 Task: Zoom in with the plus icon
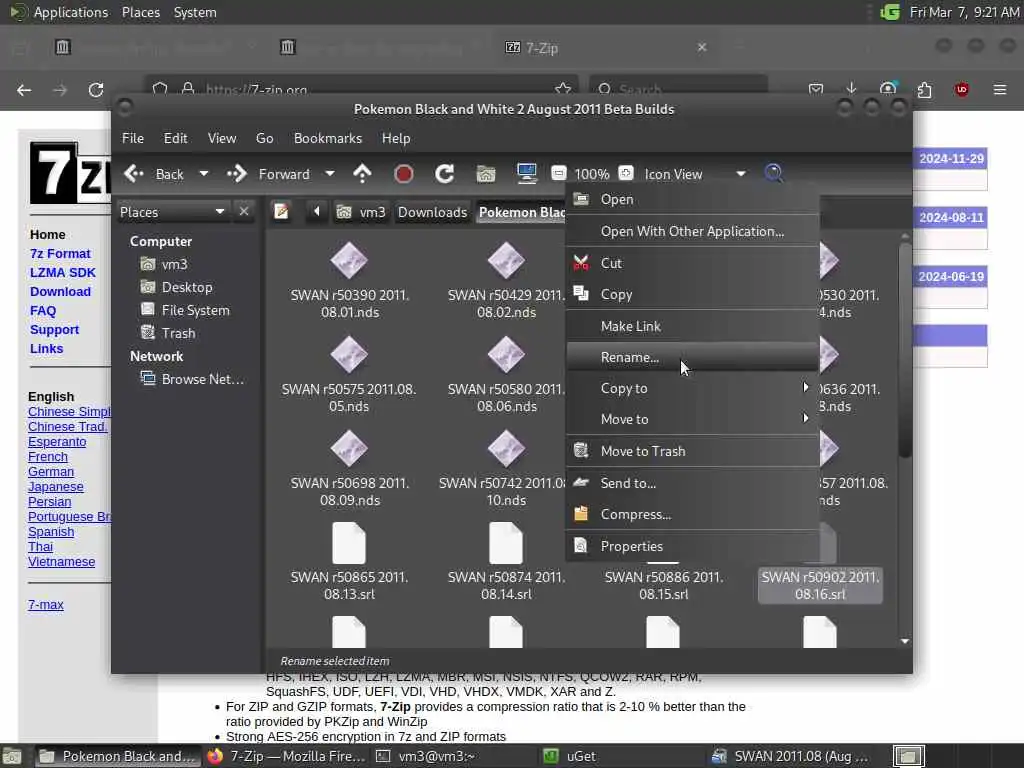pos(626,173)
